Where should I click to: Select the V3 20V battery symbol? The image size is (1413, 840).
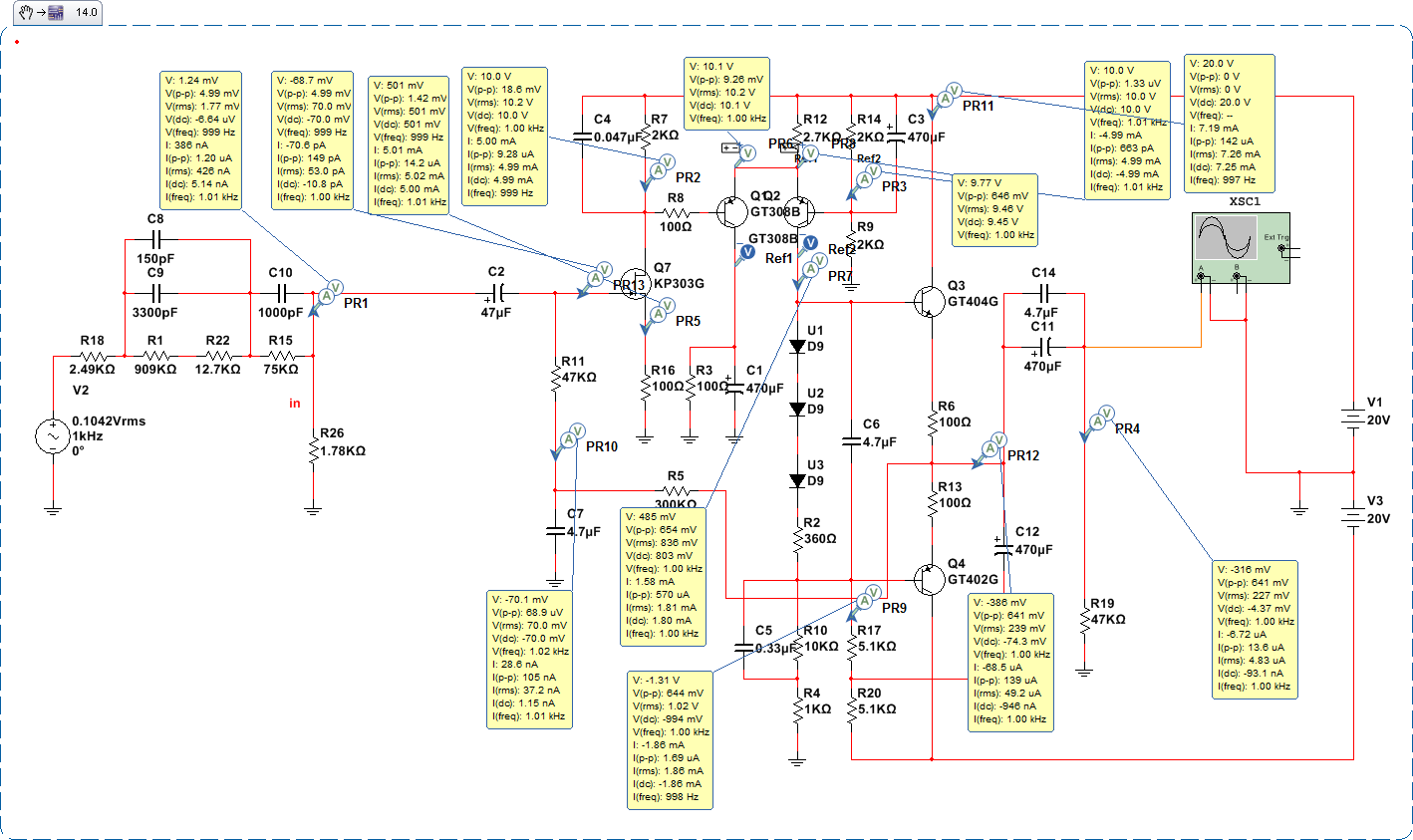[1352, 516]
